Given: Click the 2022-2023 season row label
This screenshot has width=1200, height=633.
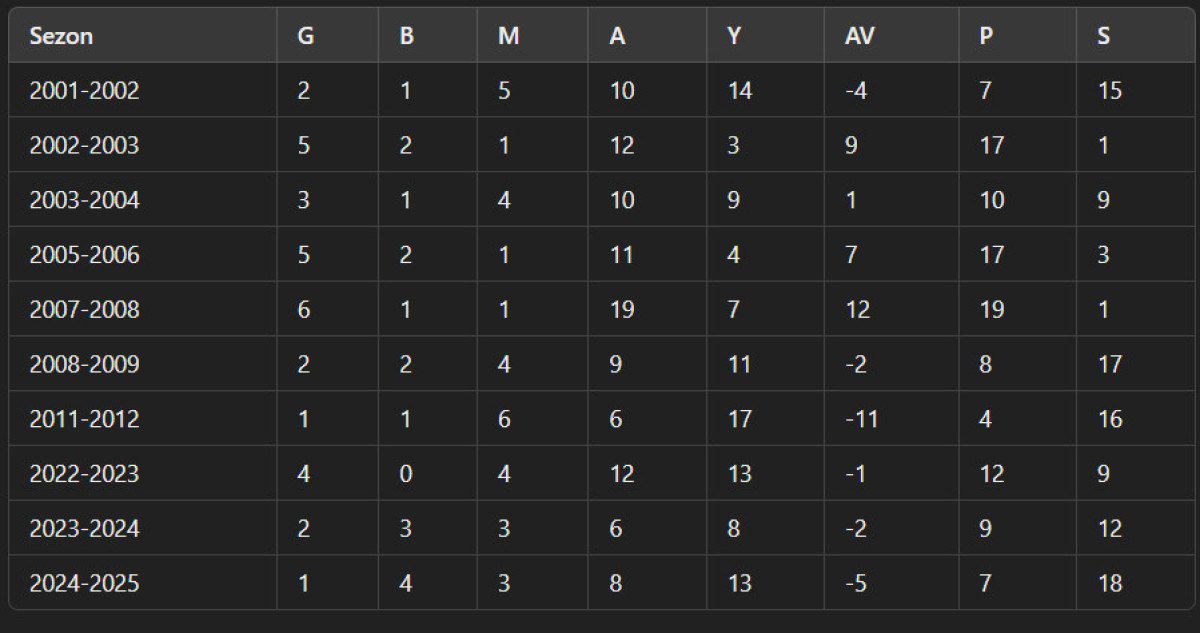Looking at the screenshot, I should pyautogui.click(x=84, y=474).
